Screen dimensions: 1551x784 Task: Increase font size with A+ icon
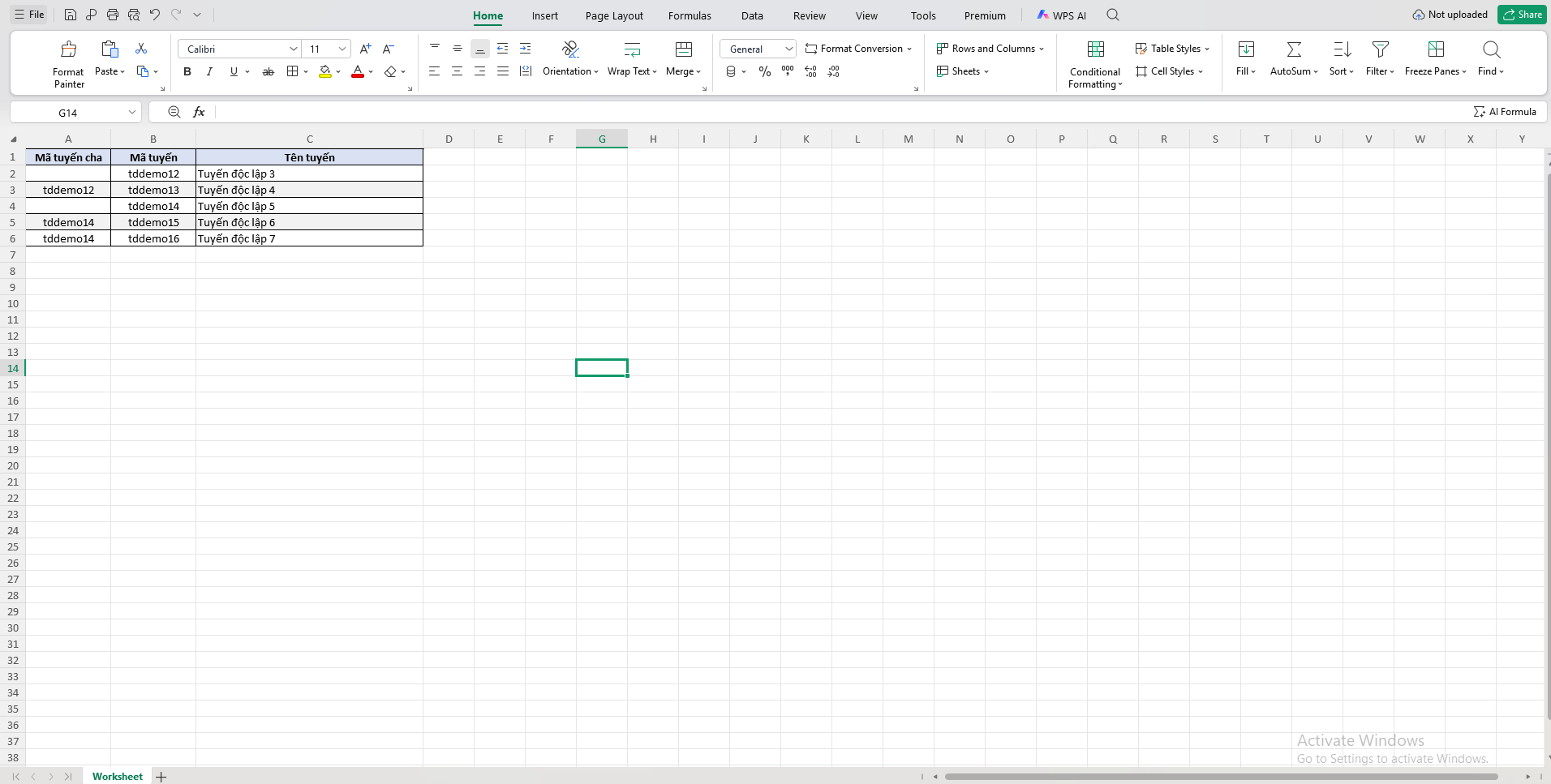click(x=365, y=49)
